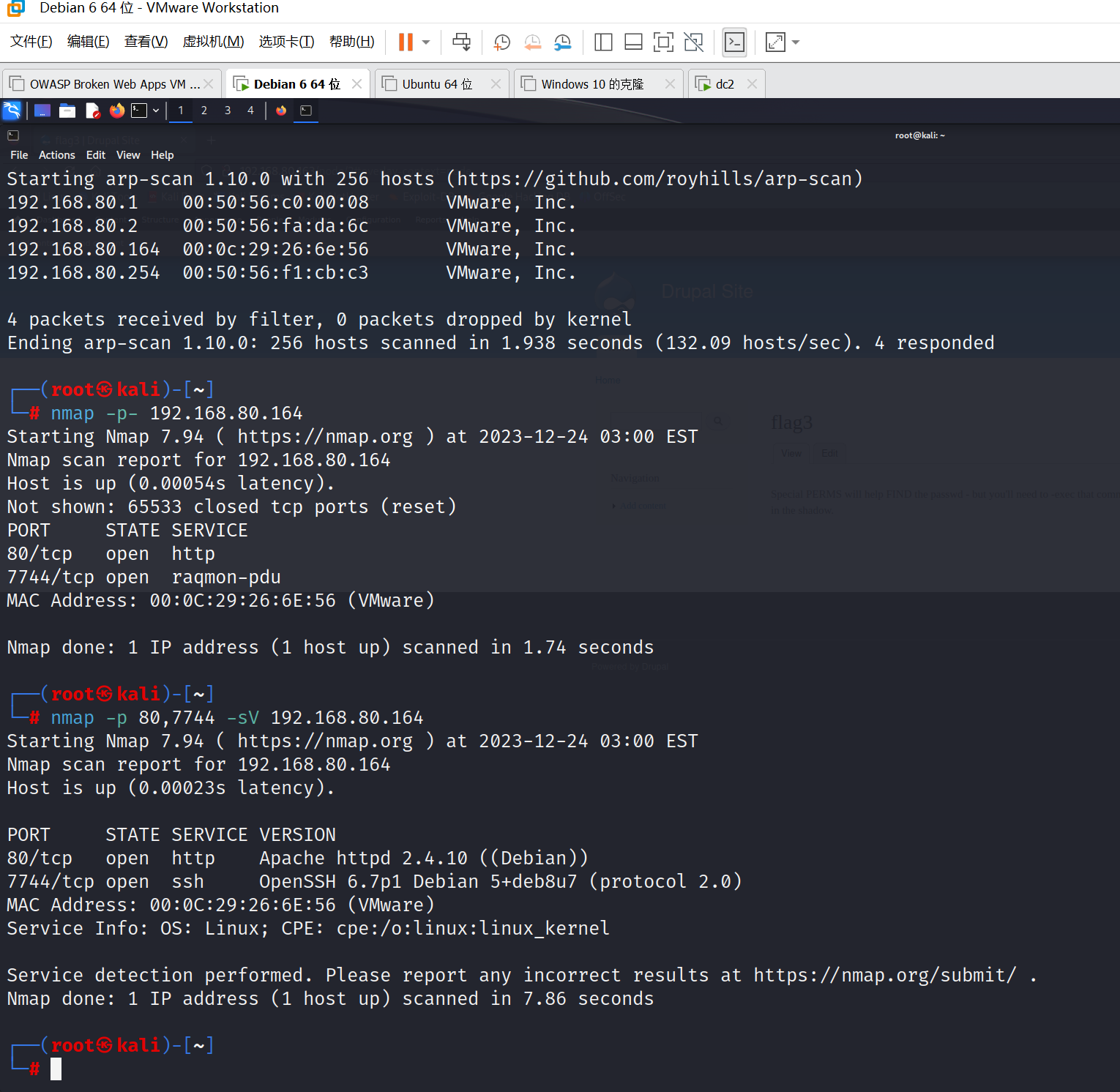
Task: Open the terminal Help menu
Action: tap(163, 155)
